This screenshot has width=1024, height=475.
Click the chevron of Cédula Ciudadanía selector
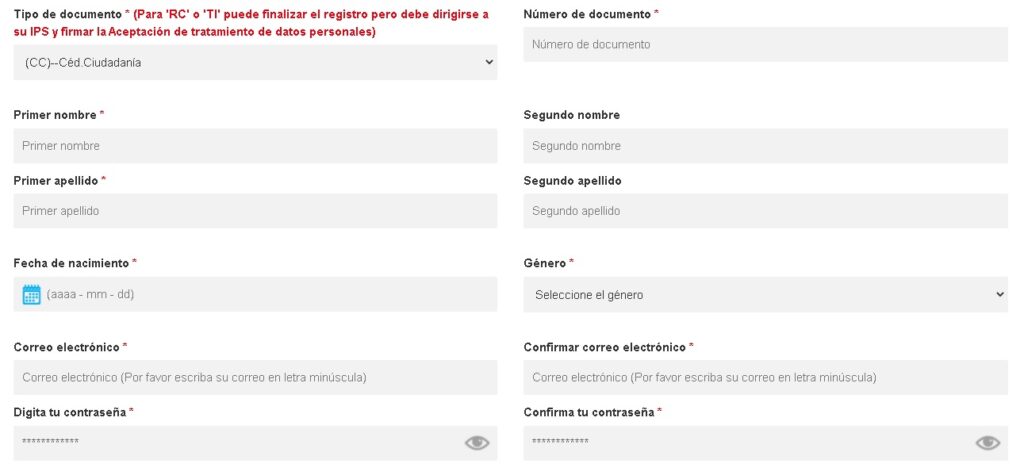[x=489, y=63]
